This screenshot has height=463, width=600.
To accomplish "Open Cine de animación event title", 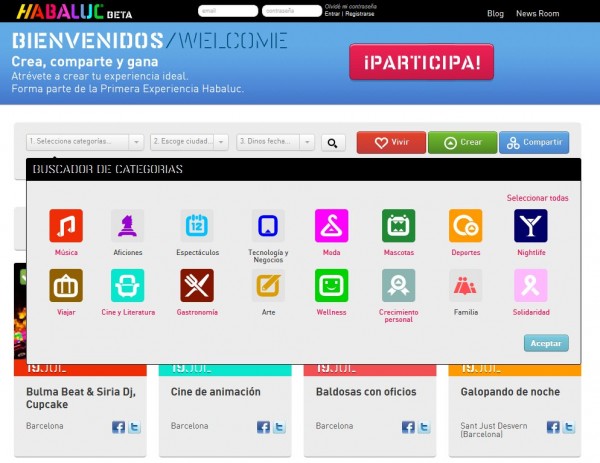I will 215,392.
